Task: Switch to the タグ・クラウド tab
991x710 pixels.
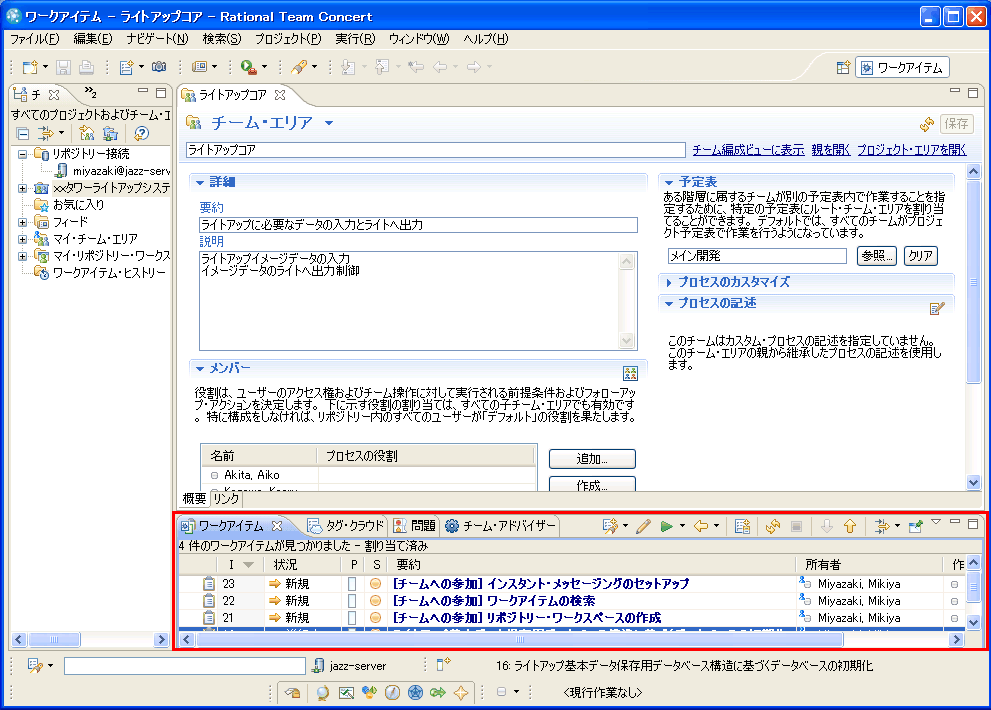Action: click(346, 526)
